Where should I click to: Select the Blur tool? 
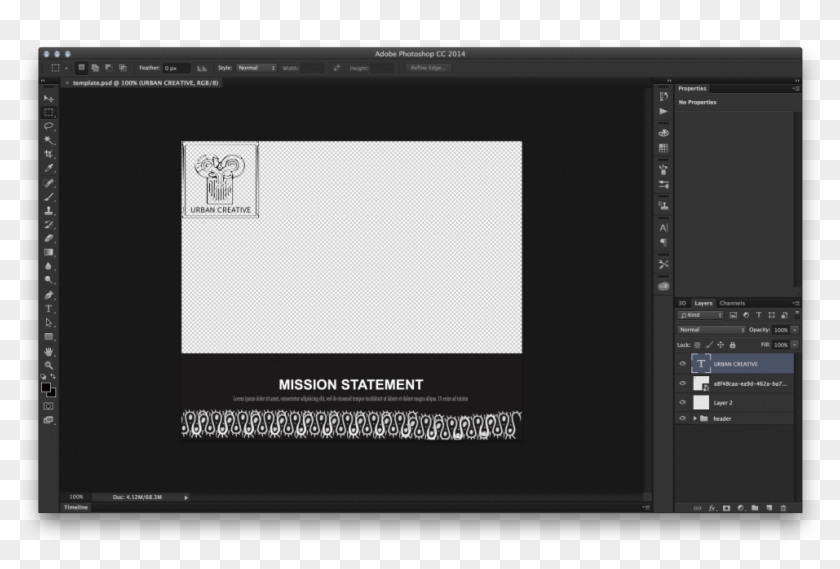pyautogui.click(x=49, y=266)
